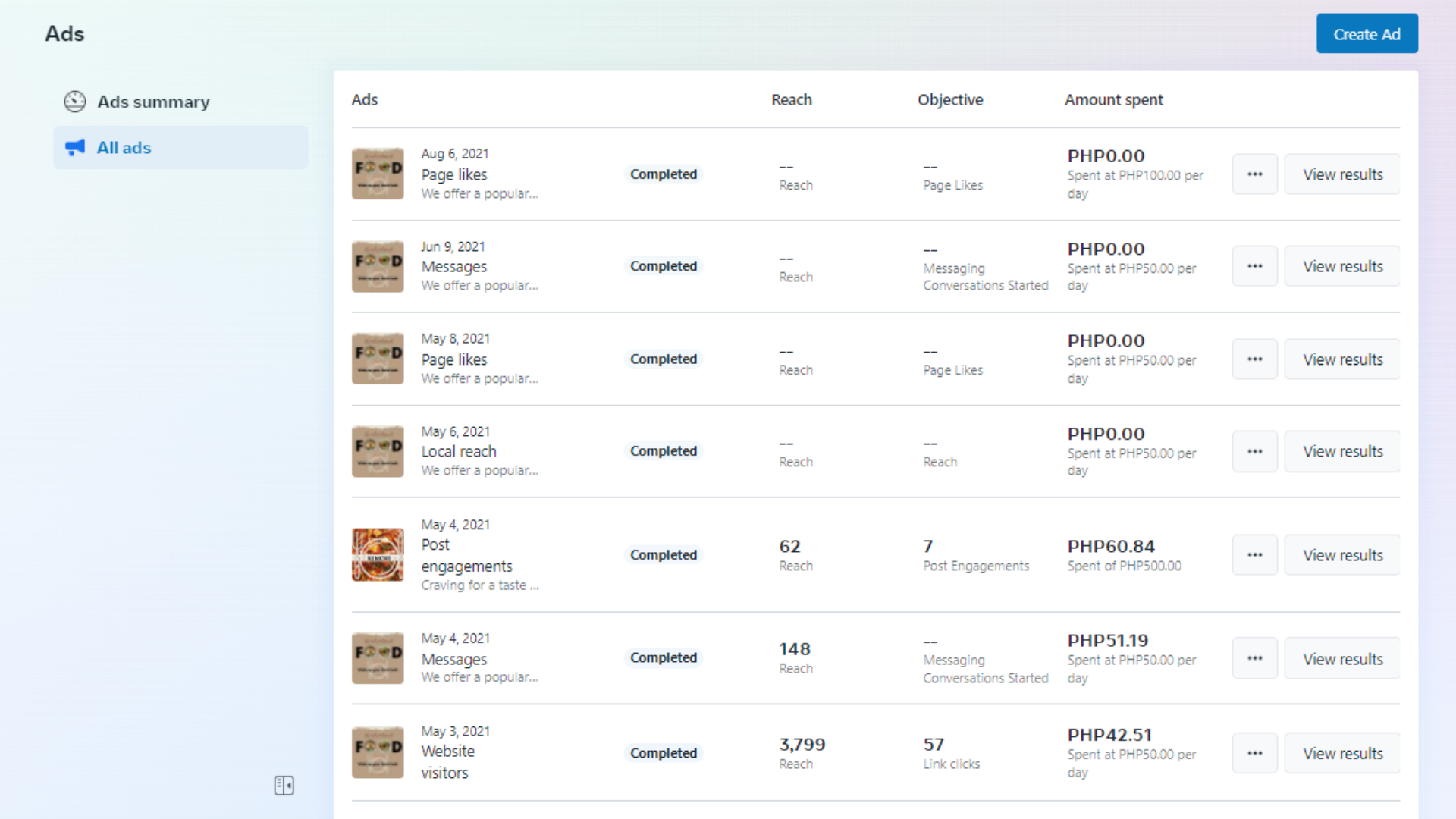Viewport: 1456px width, 819px height.
Task: Click the All ads megaphone icon
Action: point(75,148)
